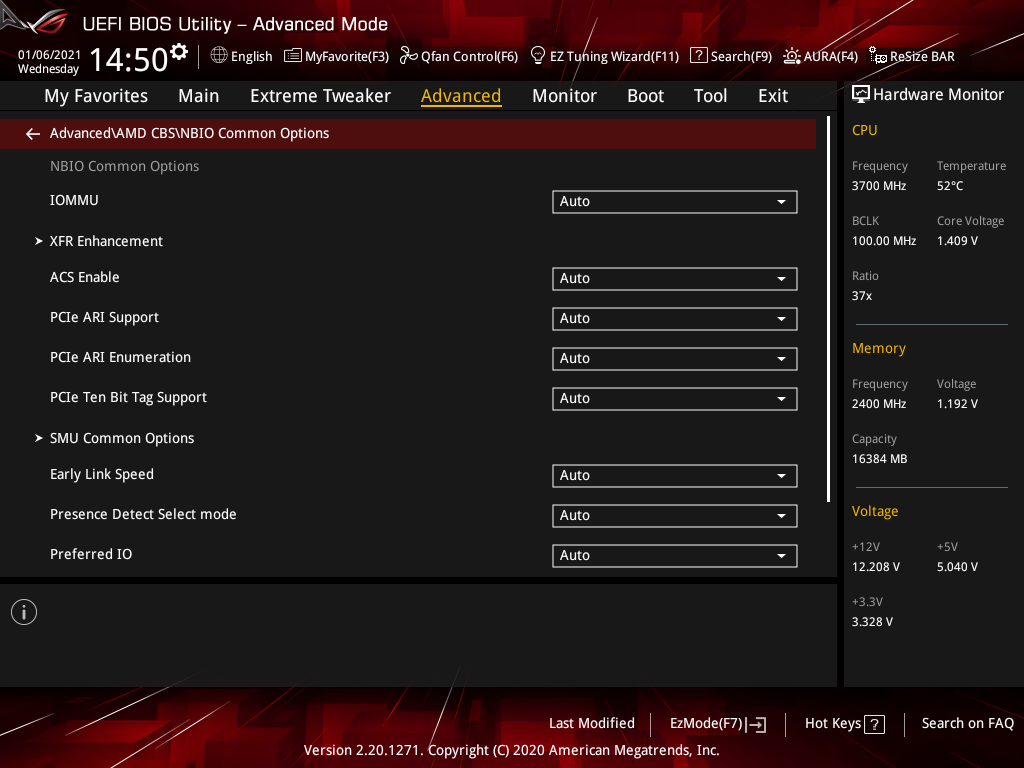
Task: Click the ACS Enable label
Action: 84,278
